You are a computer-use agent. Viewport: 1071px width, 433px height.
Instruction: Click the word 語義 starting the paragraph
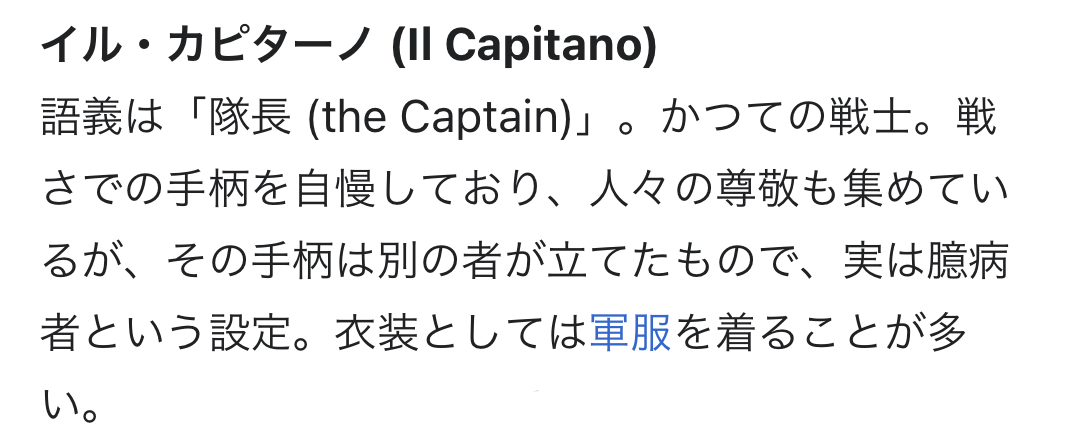82,117
